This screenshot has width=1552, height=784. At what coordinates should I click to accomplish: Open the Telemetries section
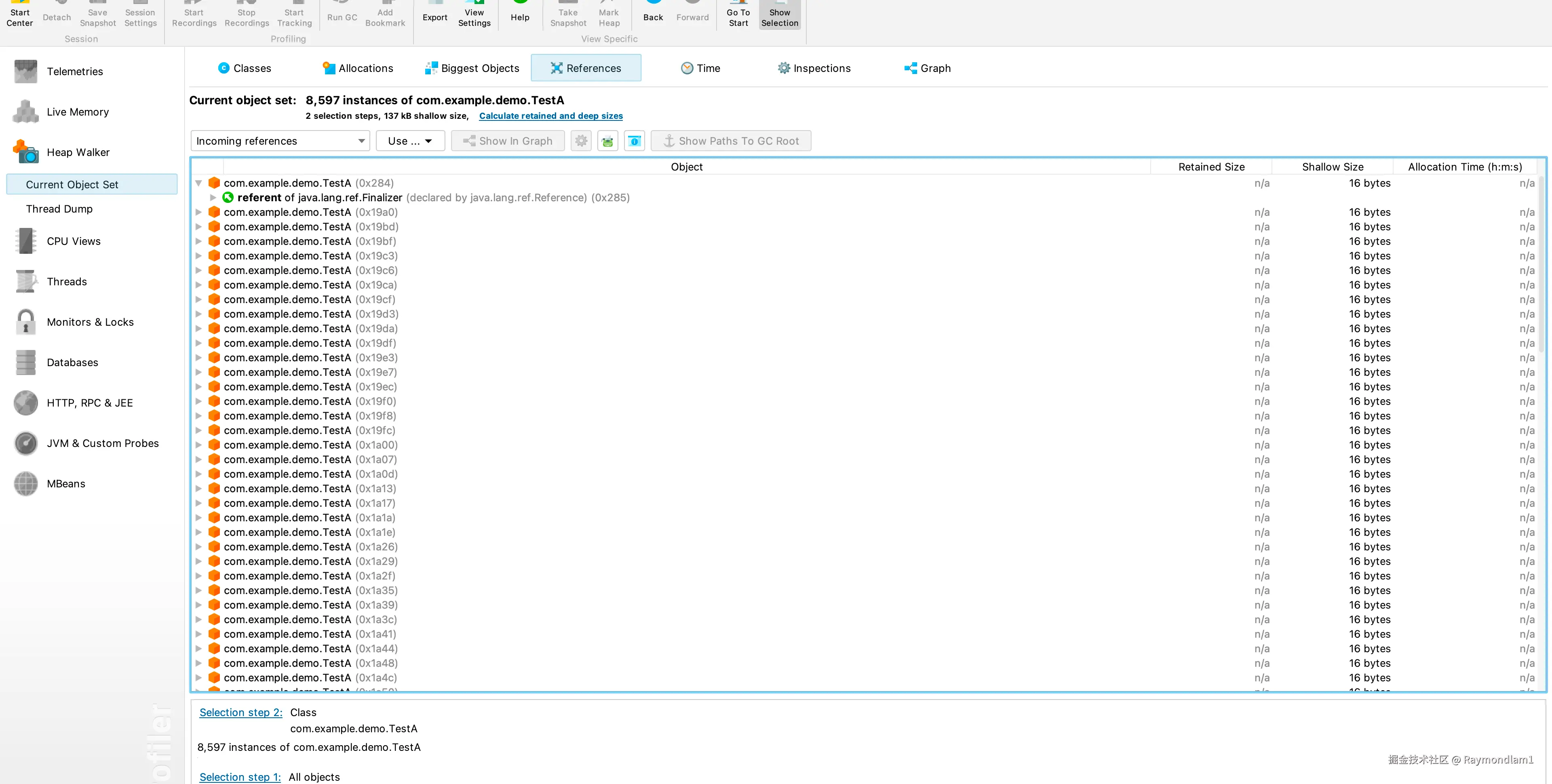tap(75, 72)
